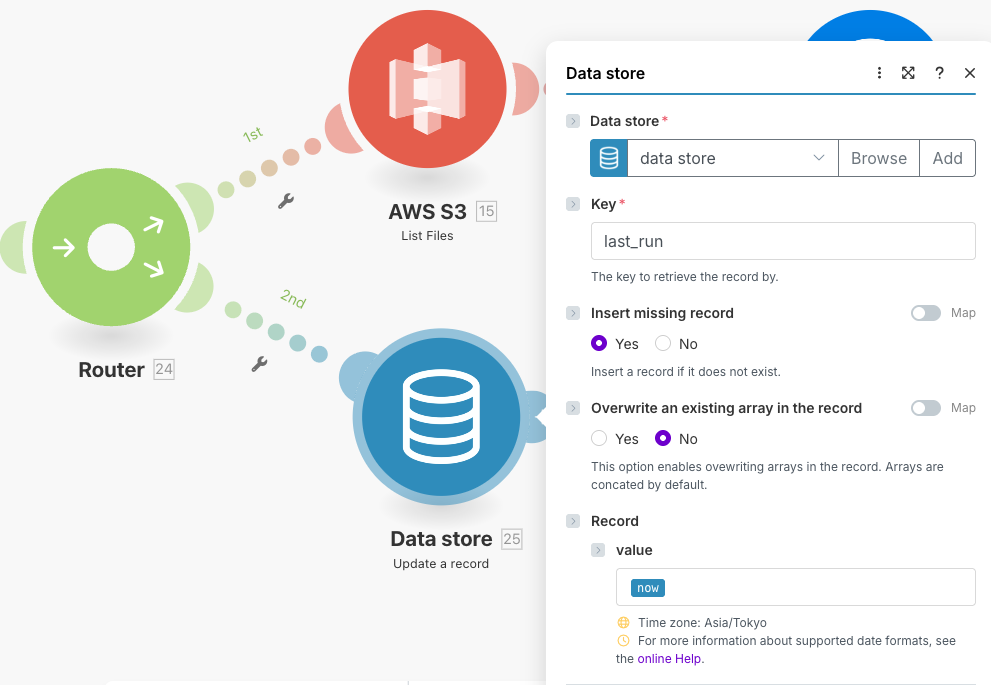This screenshot has height=685, width=991.
Task: Open the panel's three-dot options menu
Action: tap(879, 73)
